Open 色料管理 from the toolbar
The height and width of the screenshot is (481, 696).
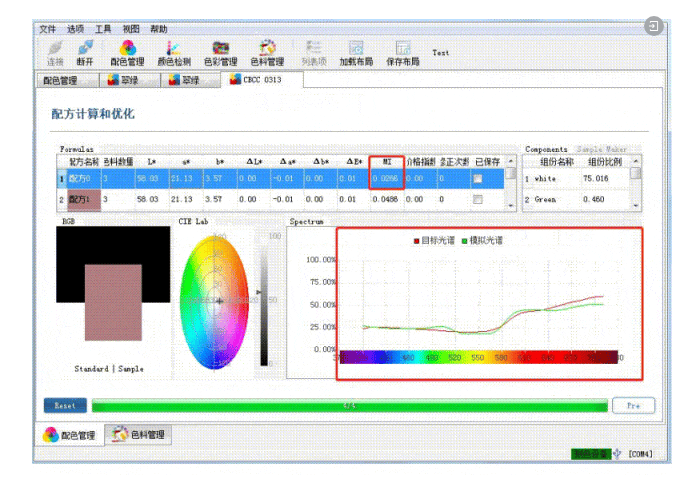pyautogui.click(x=267, y=50)
